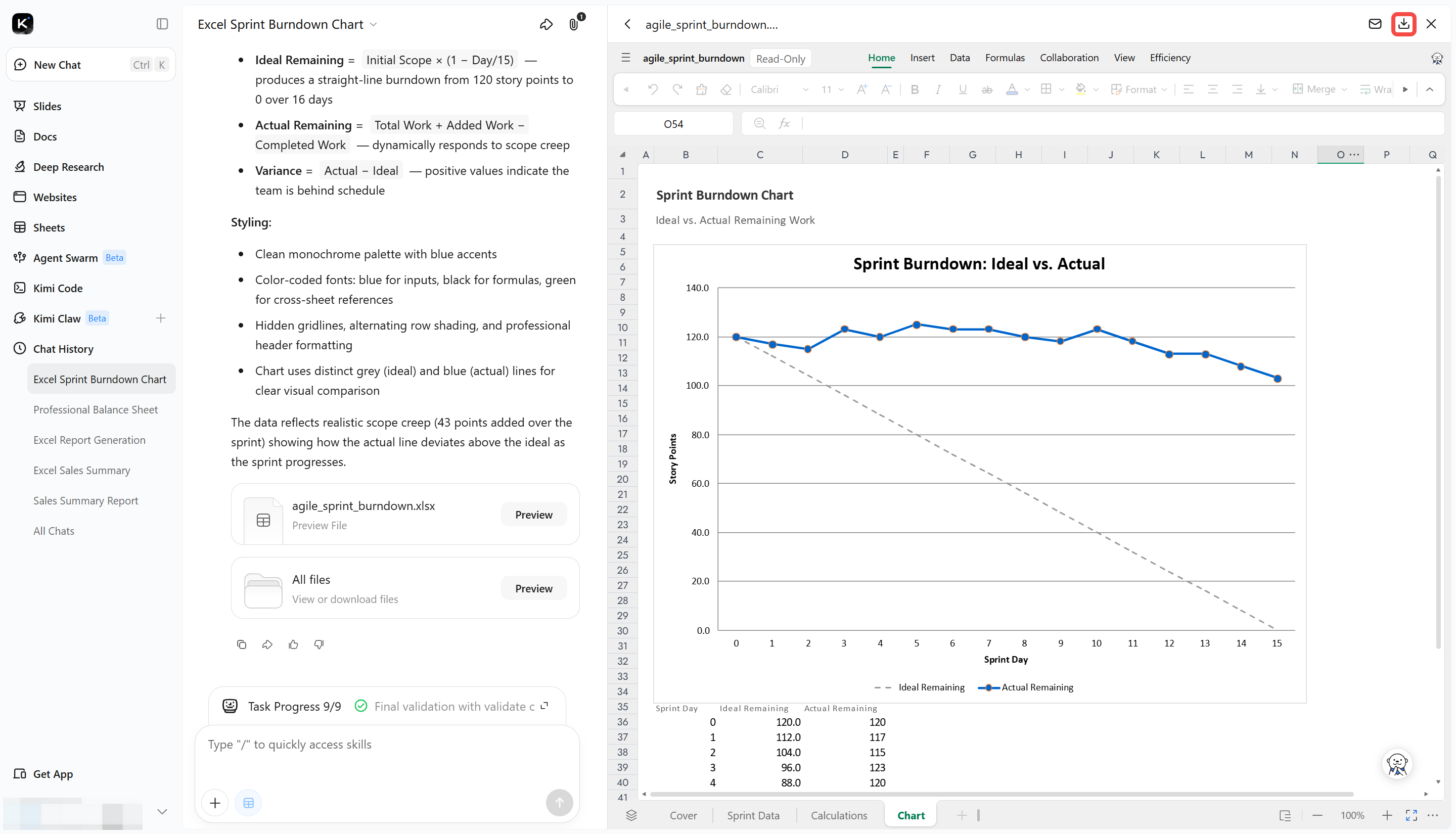This screenshot has height=834, width=1456.
Task: Click the fx insert function icon
Action: [x=784, y=124]
